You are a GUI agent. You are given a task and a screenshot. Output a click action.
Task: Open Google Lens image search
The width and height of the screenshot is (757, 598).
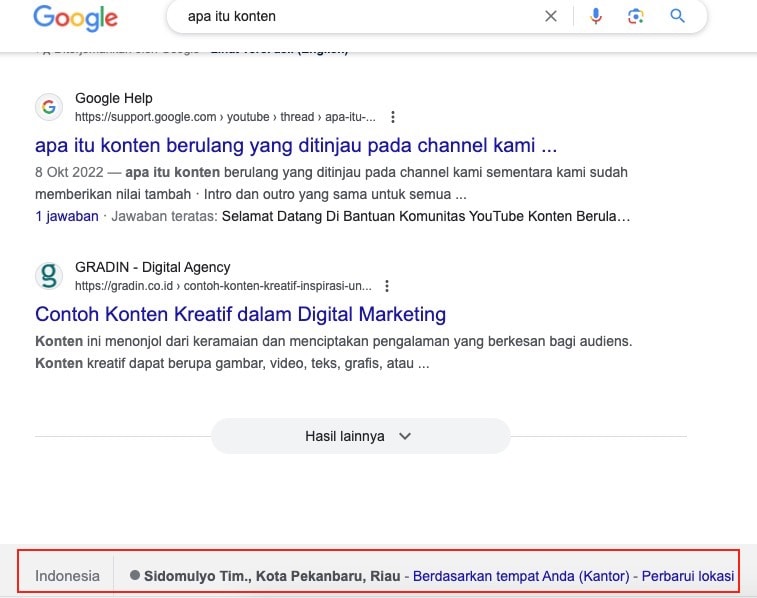tap(635, 16)
